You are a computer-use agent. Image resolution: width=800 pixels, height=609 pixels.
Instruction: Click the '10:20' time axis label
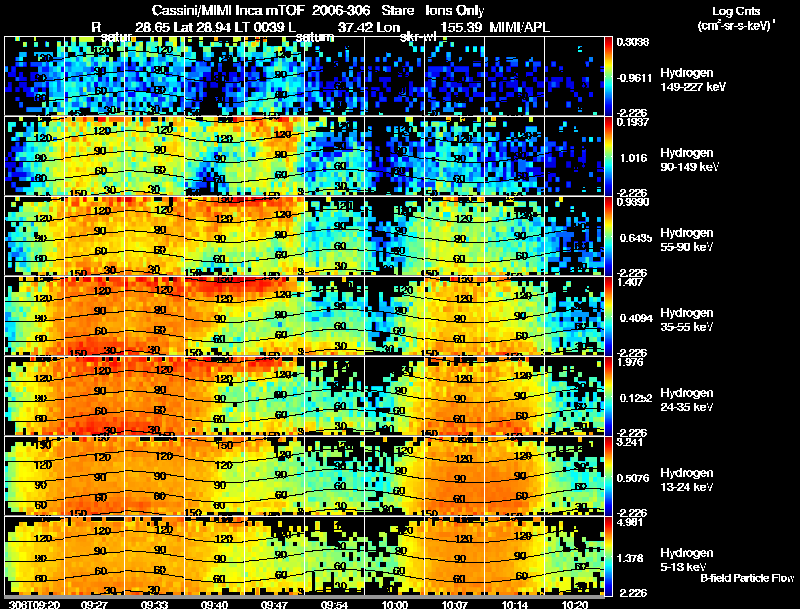(x=574, y=604)
